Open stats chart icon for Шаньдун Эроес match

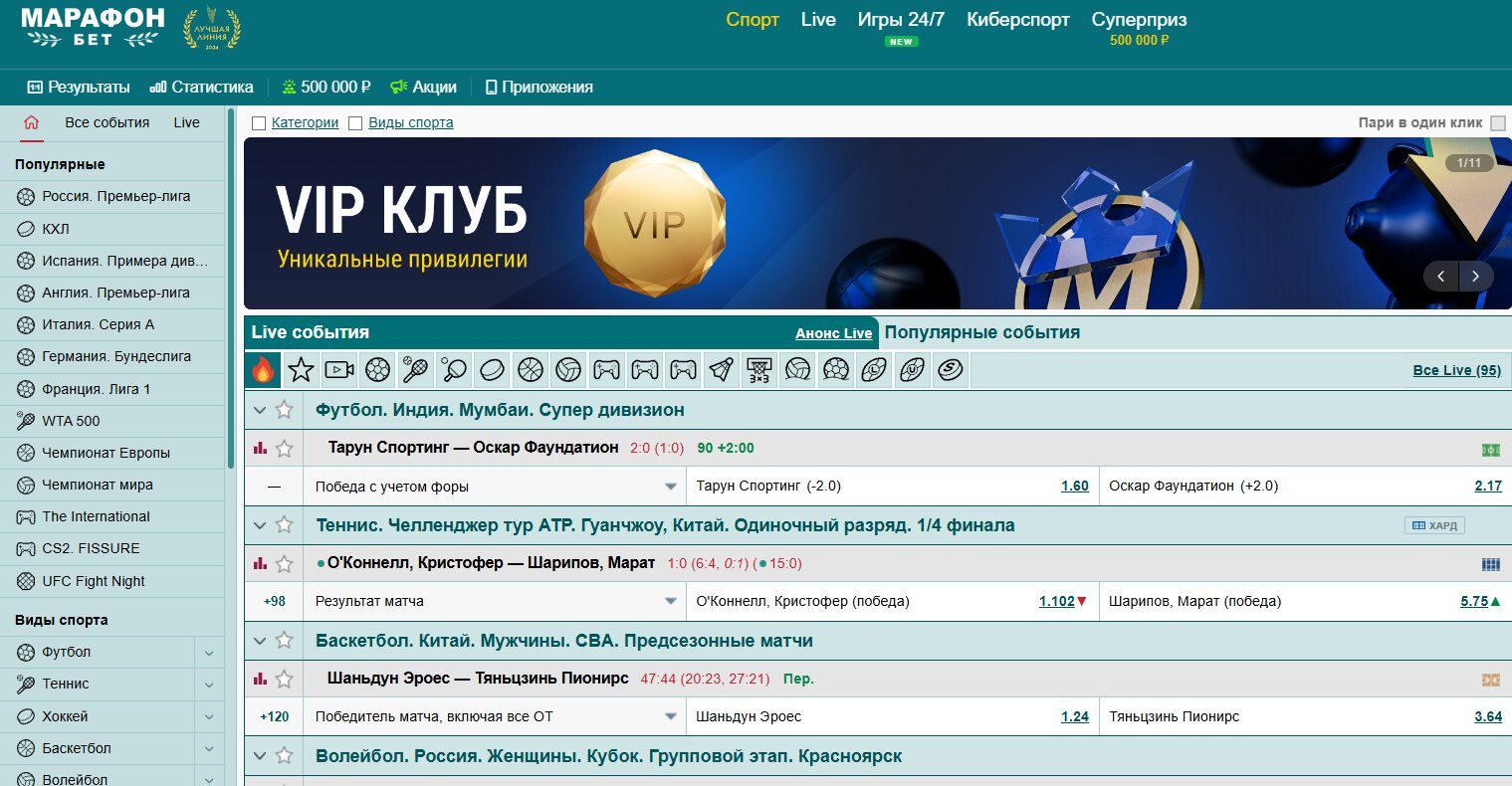click(261, 679)
